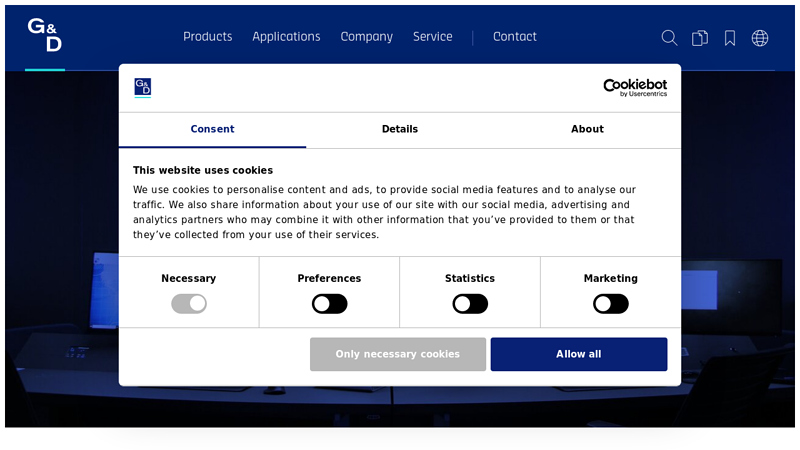Switch to the About tab
This screenshot has height=450, width=800.
[587, 129]
